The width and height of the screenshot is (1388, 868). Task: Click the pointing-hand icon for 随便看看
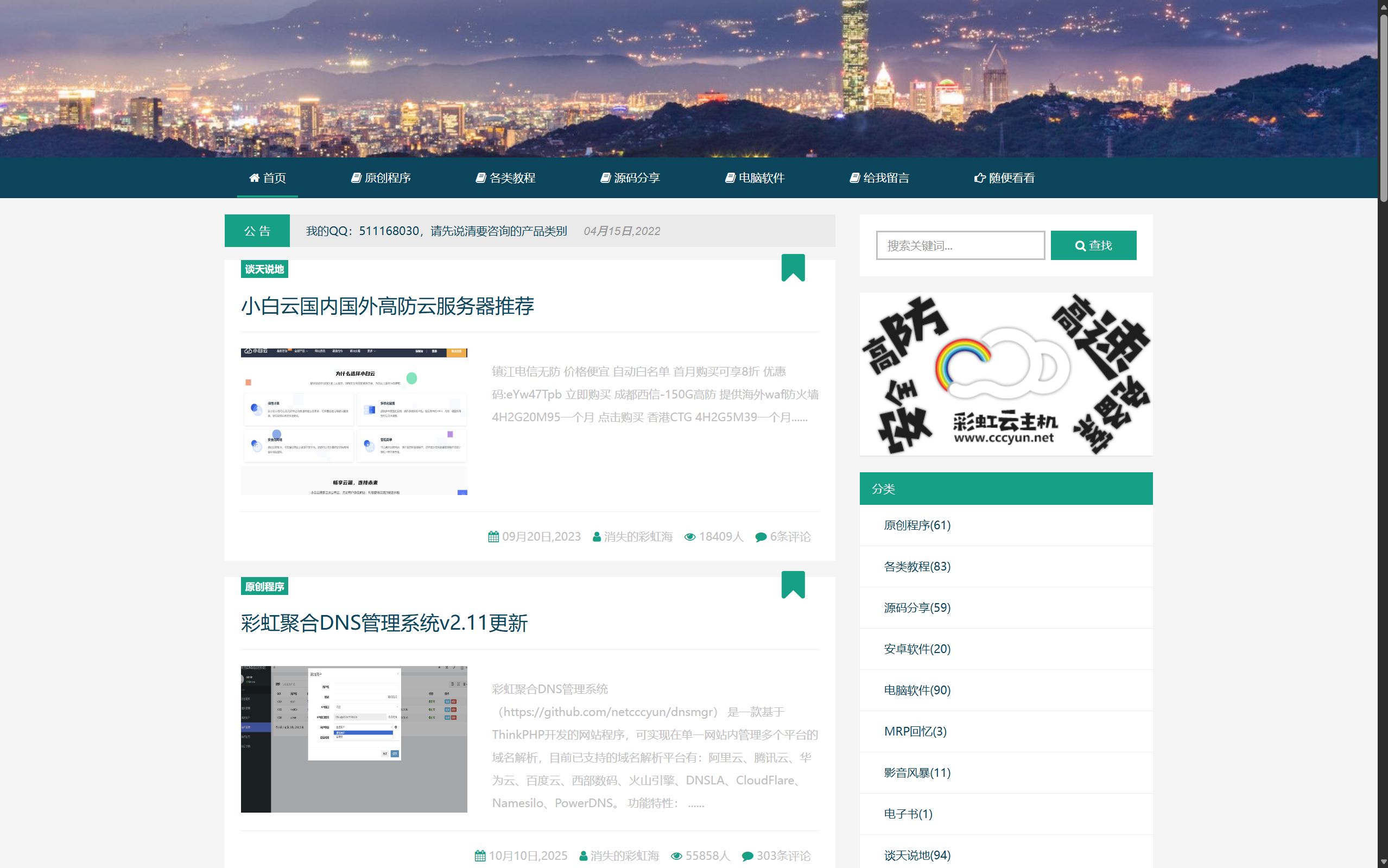pos(979,178)
